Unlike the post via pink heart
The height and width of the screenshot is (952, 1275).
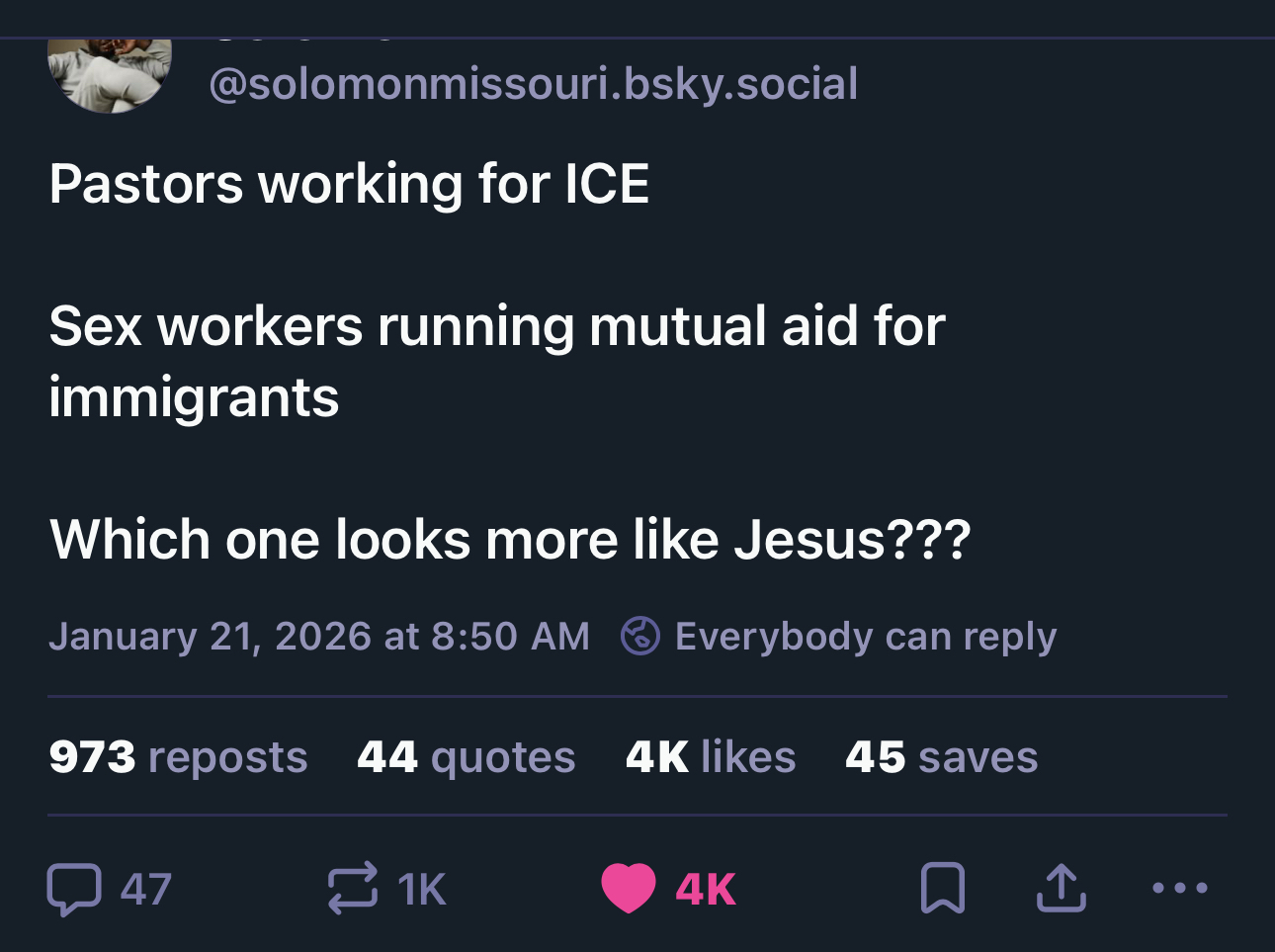point(629,888)
